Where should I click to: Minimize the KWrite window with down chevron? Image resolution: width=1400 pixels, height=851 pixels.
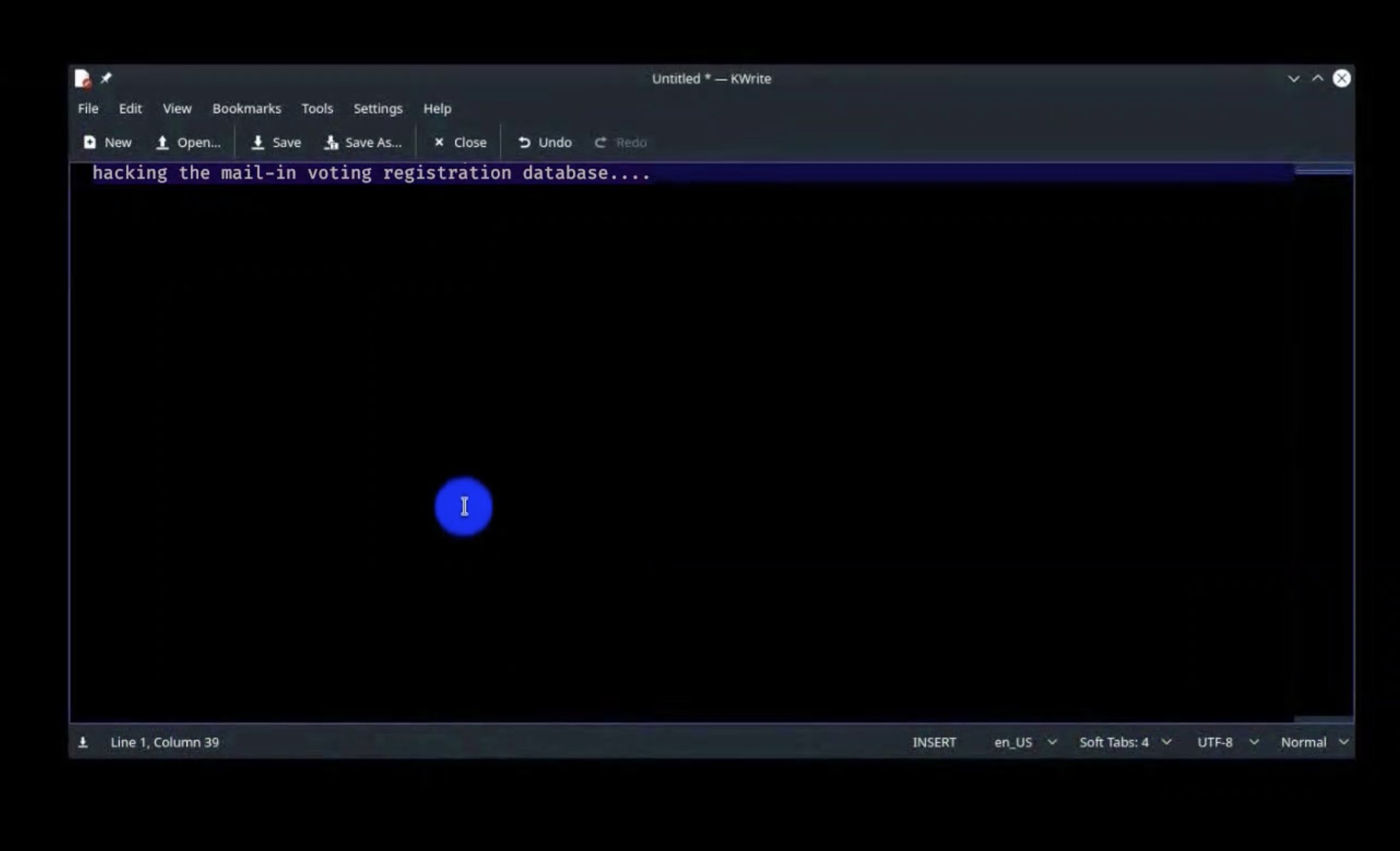point(1293,78)
